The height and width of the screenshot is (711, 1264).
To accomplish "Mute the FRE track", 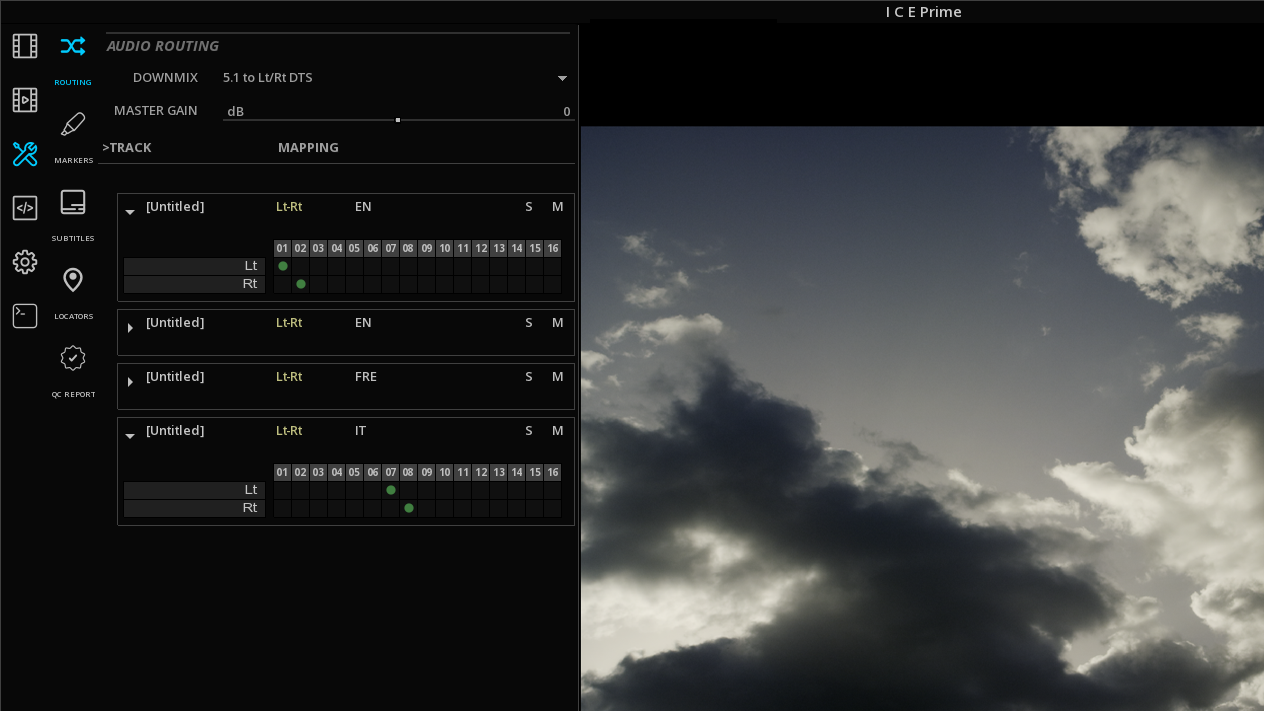I will (x=558, y=377).
